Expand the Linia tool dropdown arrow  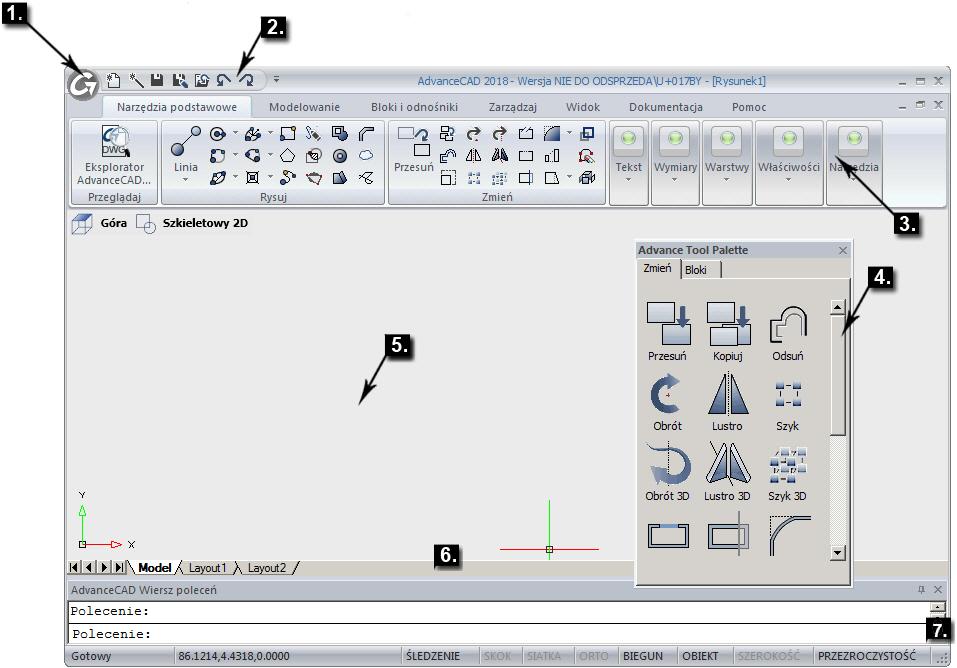[186, 180]
